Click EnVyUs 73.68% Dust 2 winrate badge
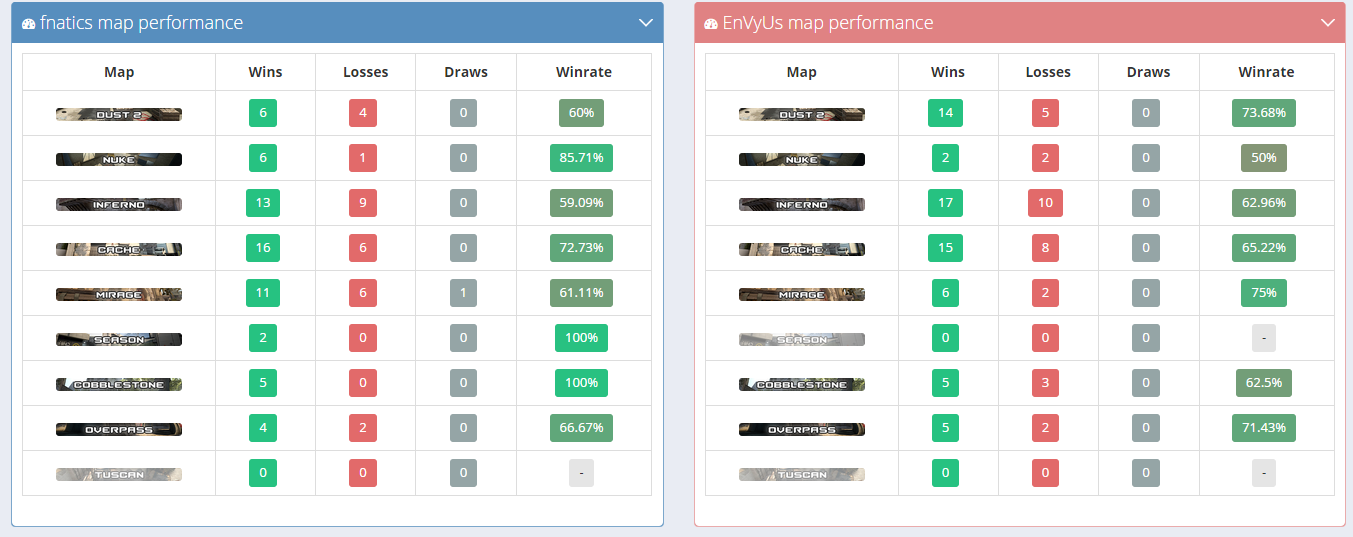The image size is (1353, 537). point(1264,113)
